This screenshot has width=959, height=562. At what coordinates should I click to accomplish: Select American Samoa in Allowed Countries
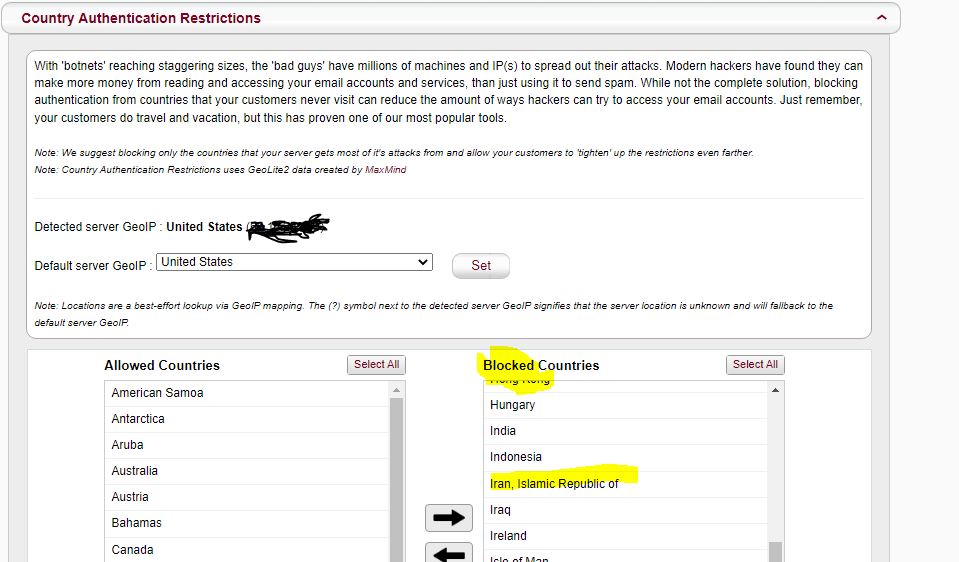coord(157,393)
